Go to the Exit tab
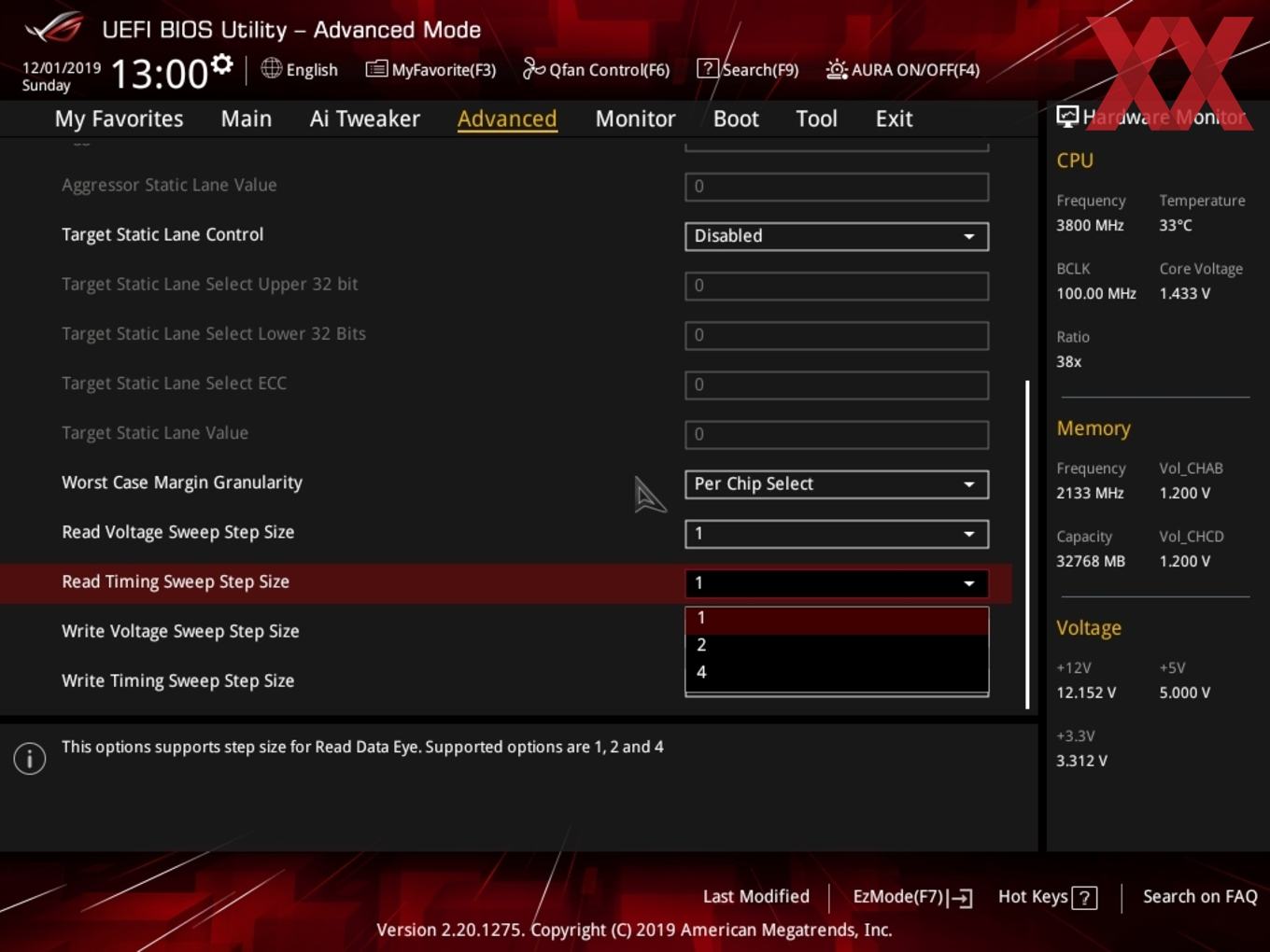Viewport: 1270px width, 952px height. pyautogui.click(x=894, y=119)
